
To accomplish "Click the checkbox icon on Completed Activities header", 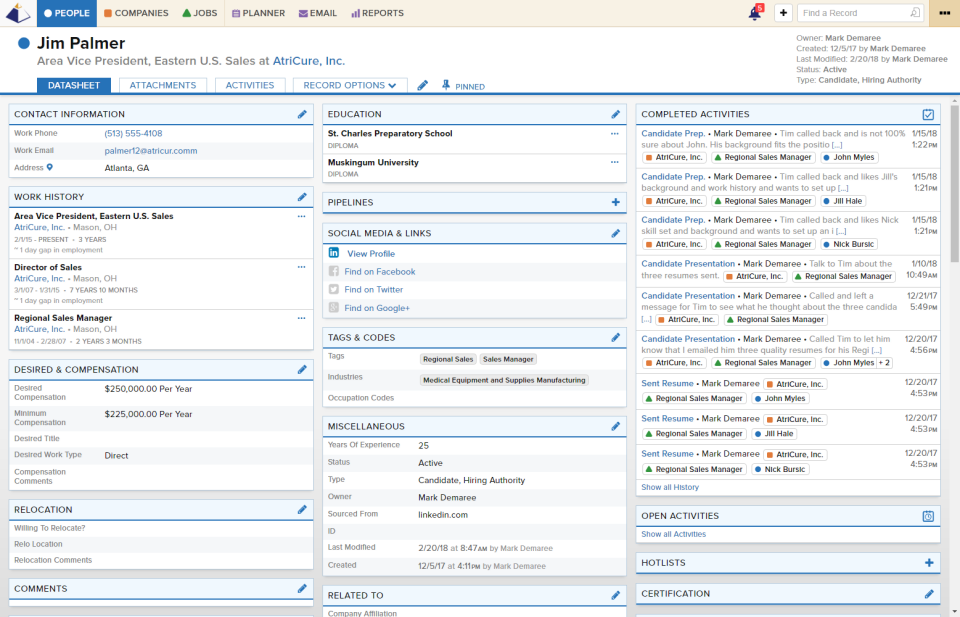I will click(928, 113).
